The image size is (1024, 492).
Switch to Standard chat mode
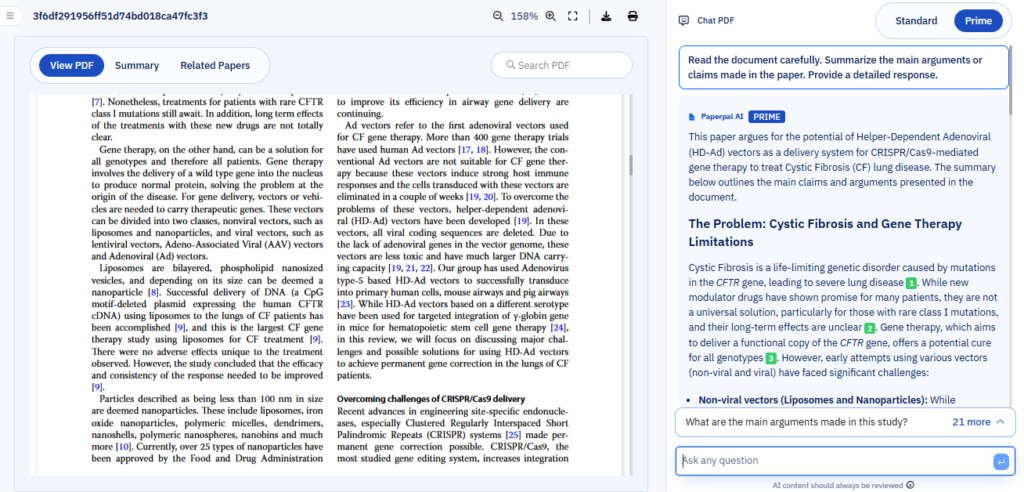click(915, 21)
